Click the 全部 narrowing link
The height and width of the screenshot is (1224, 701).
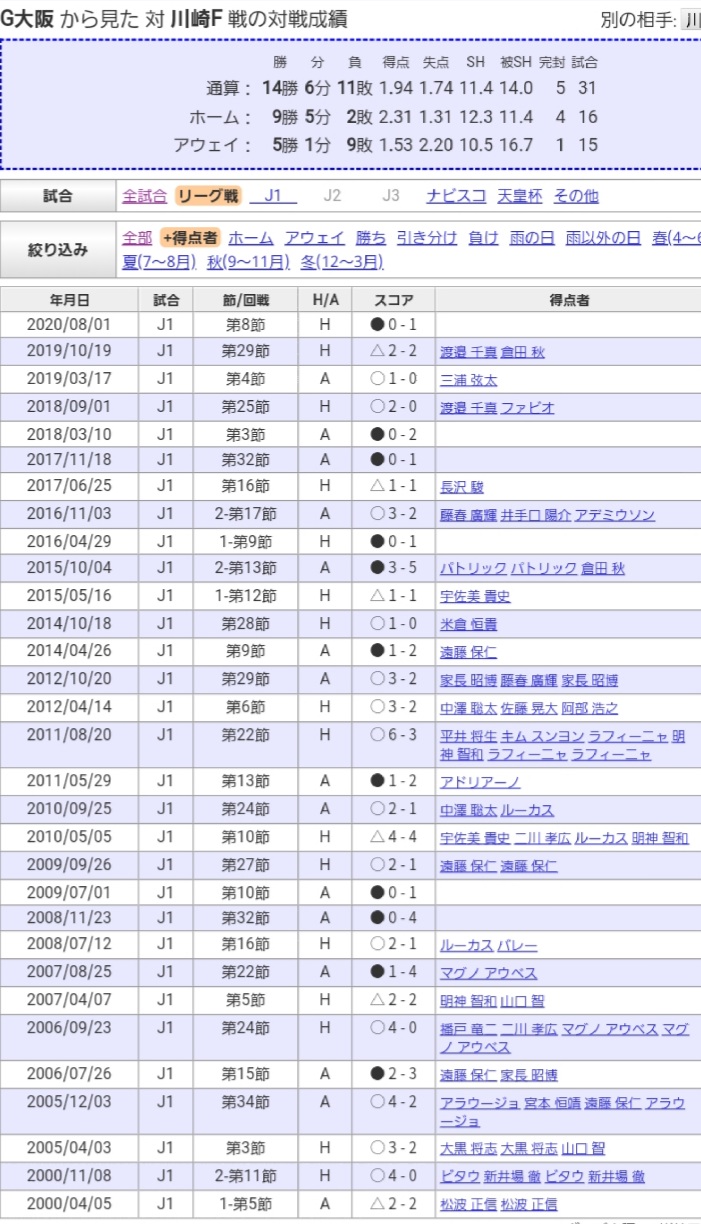pos(137,238)
